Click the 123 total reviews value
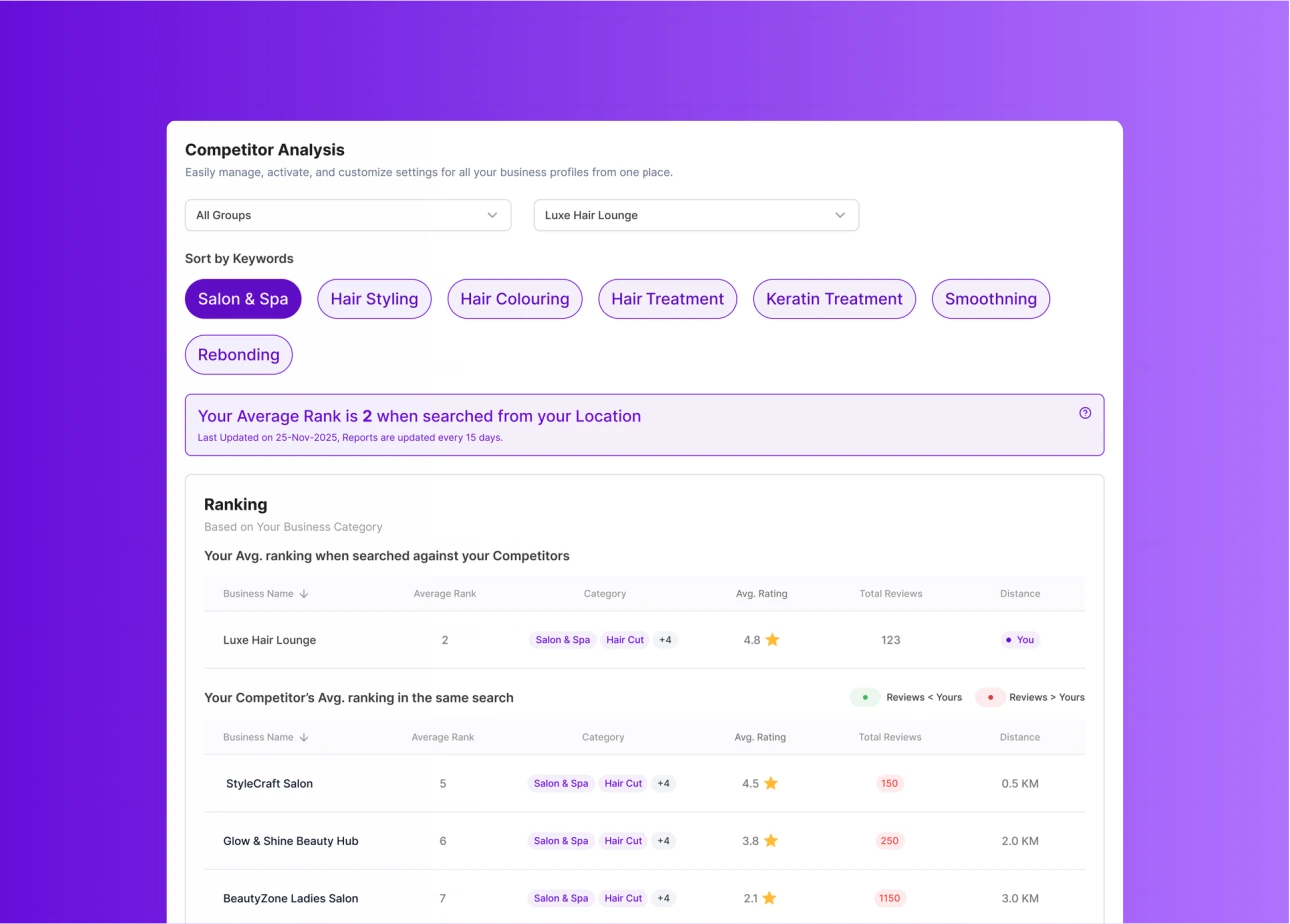1290x924 pixels. click(x=891, y=640)
